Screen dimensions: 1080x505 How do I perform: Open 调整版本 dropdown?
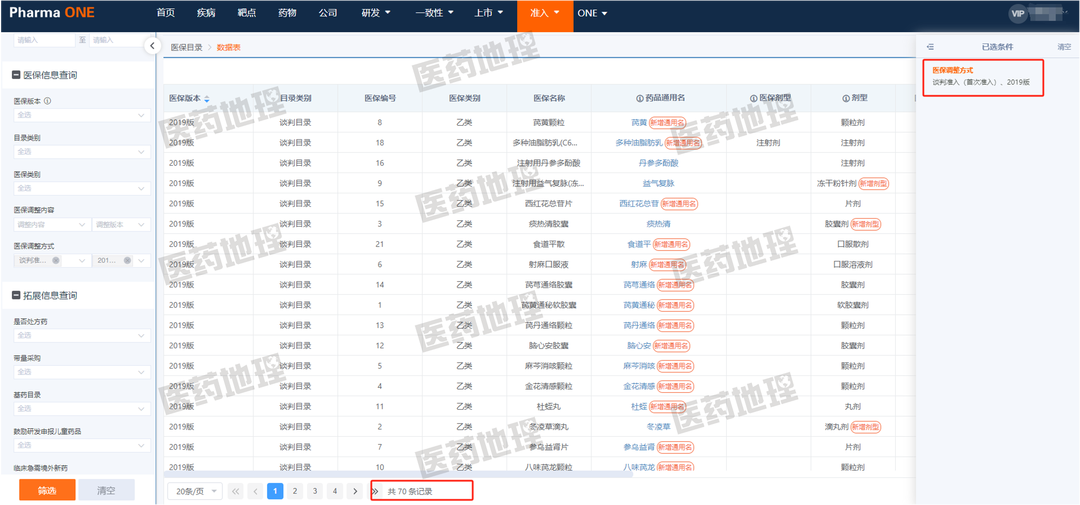pyautogui.click(x=121, y=225)
